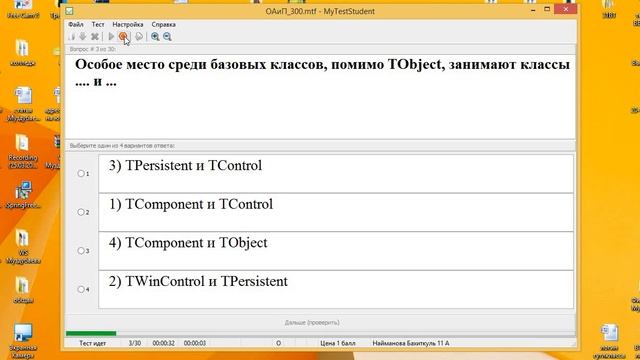
Task: Open the статья document icon on desktop
Action: coord(23,104)
